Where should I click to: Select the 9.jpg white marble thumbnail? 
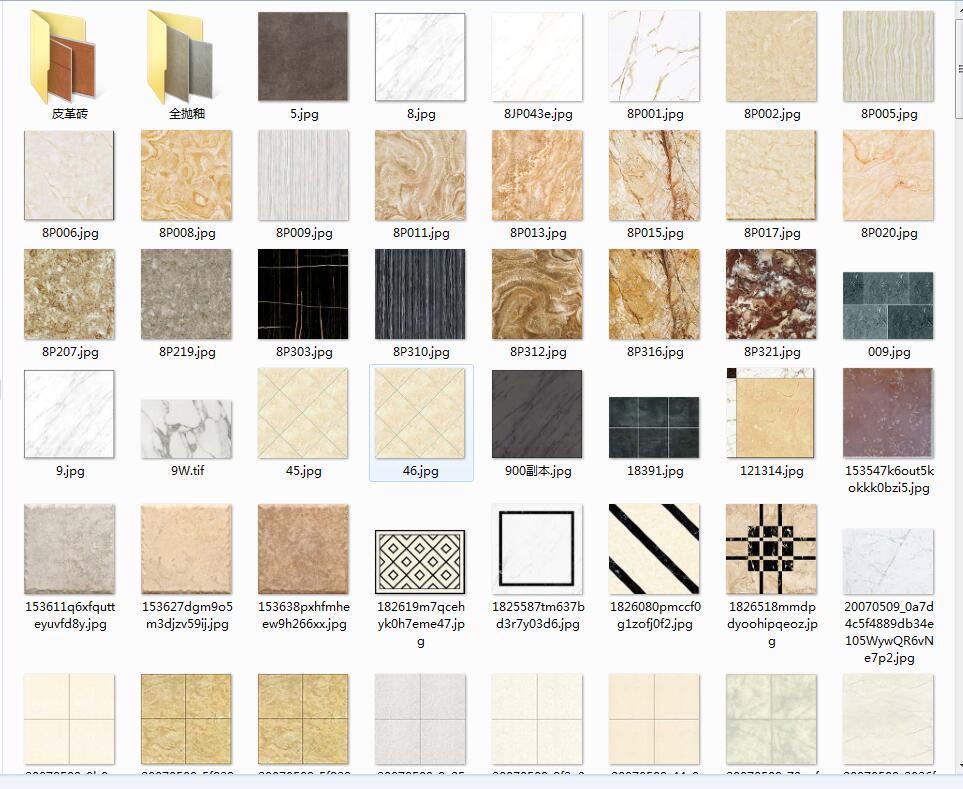tap(69, 413)
